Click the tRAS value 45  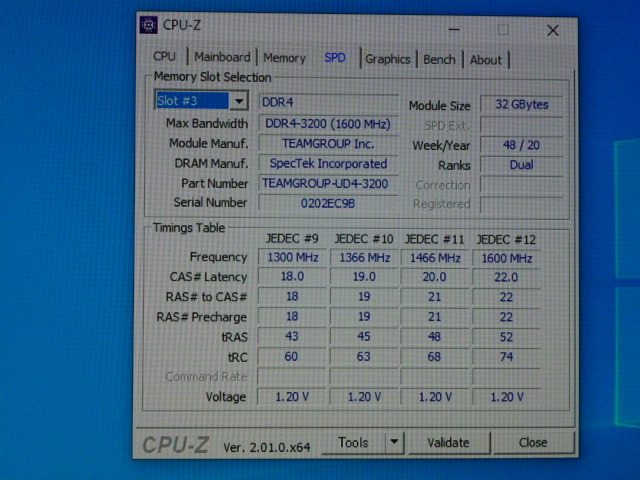pos(364,337)
